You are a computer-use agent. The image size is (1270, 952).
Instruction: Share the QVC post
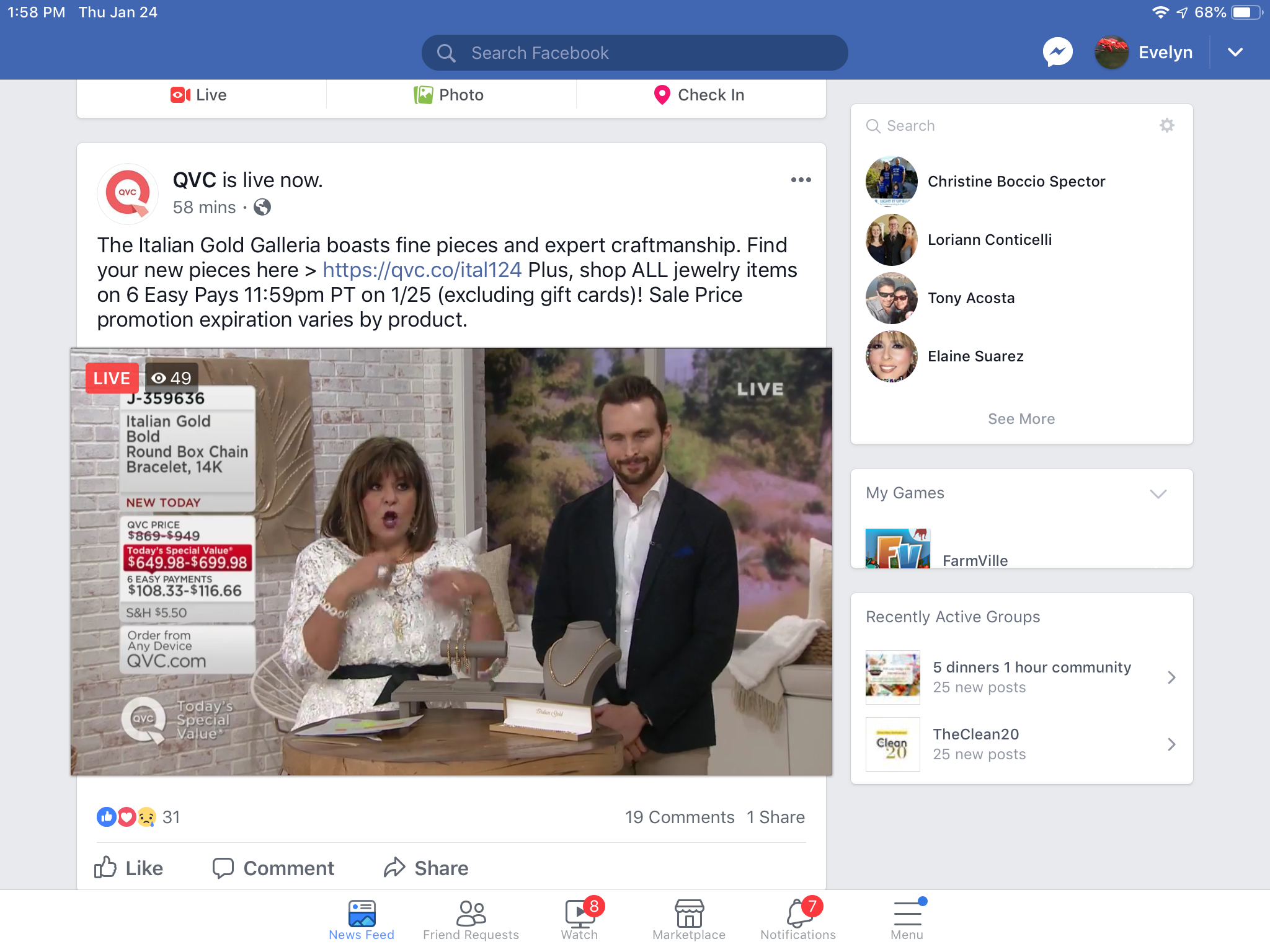425,868
